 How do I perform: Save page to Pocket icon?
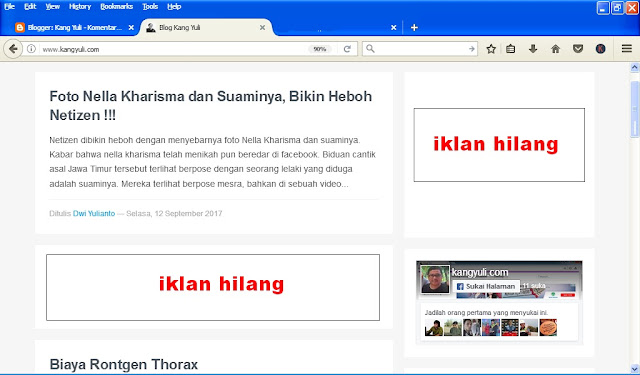[x=578, y=49]
